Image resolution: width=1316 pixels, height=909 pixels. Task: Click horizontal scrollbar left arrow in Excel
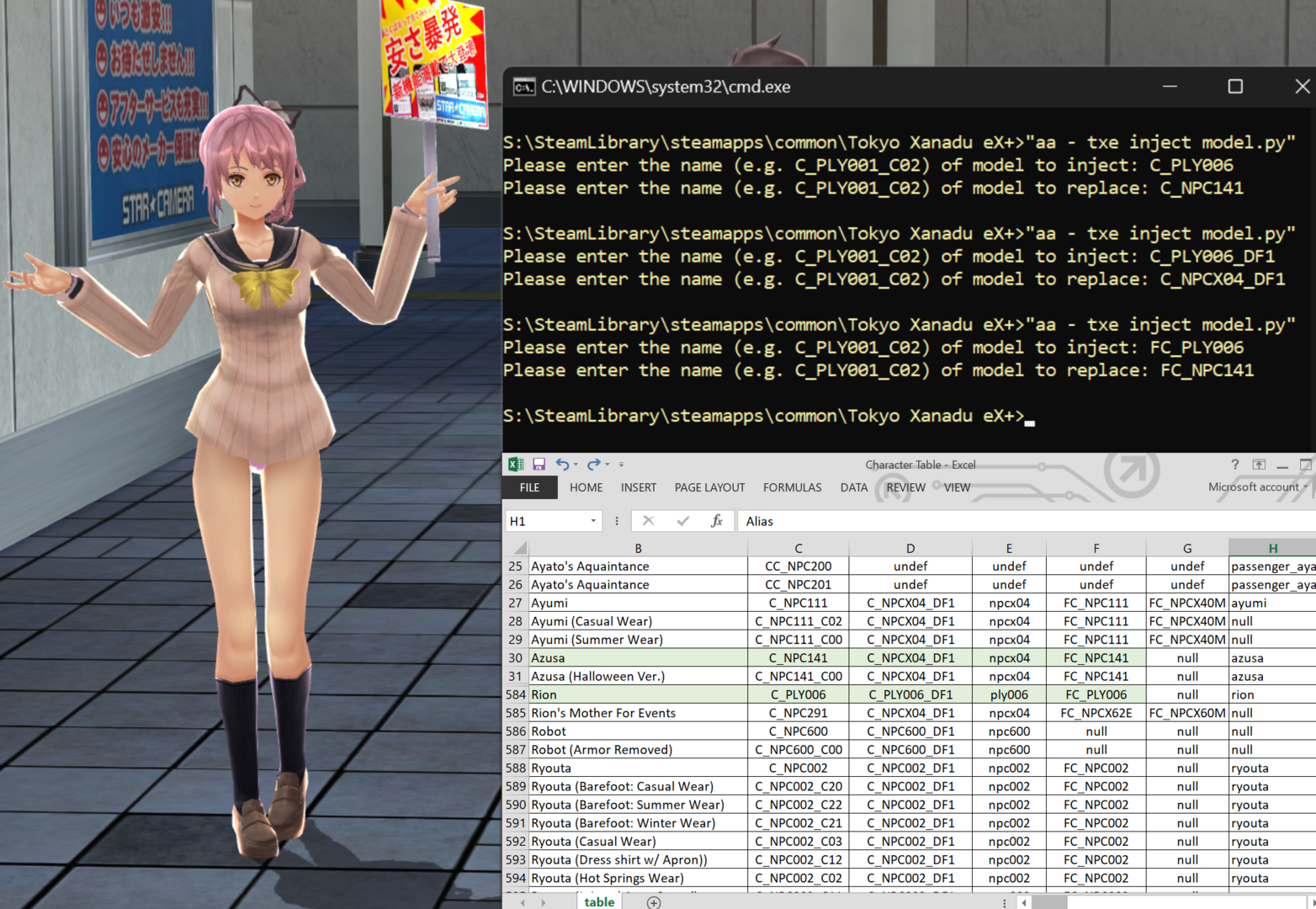1024,902
